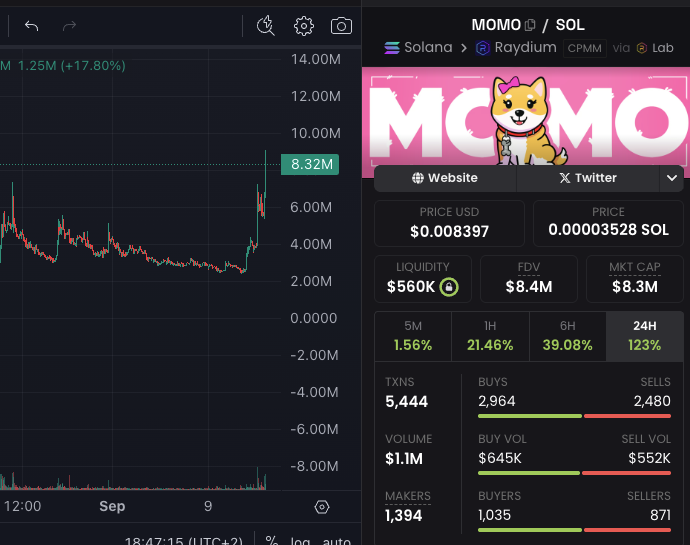
Task: Toggle log scale on chart
Action: pyautogui.click(x=300, y=541)
